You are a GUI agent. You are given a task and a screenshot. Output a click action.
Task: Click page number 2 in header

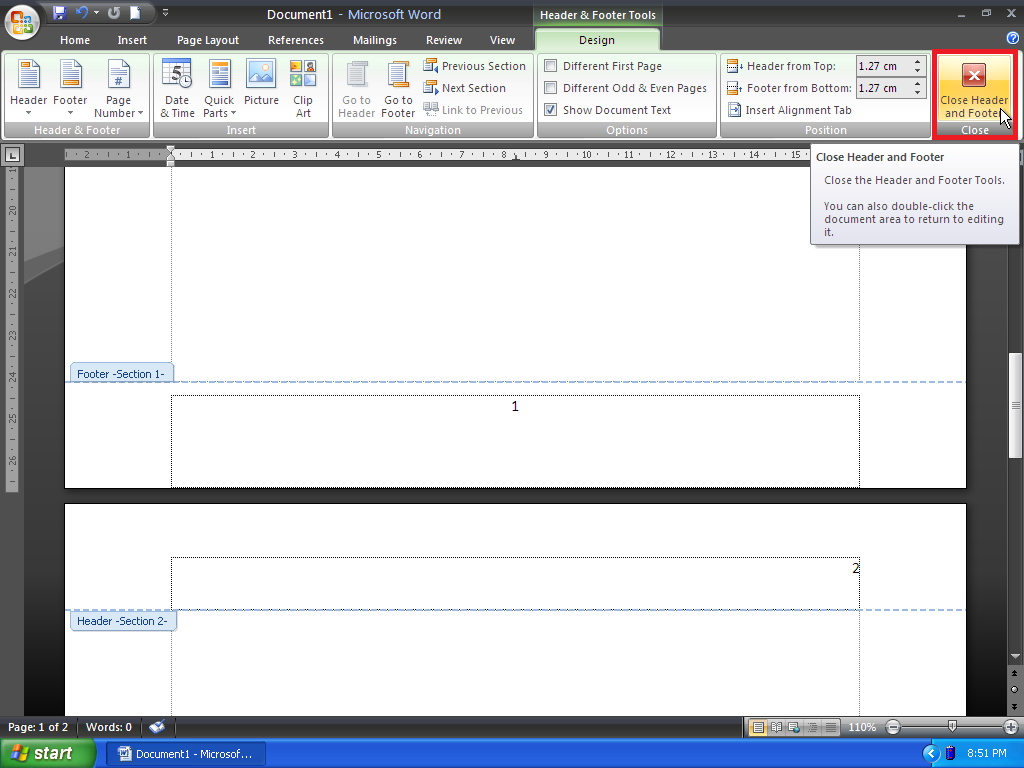coord(856,568)
